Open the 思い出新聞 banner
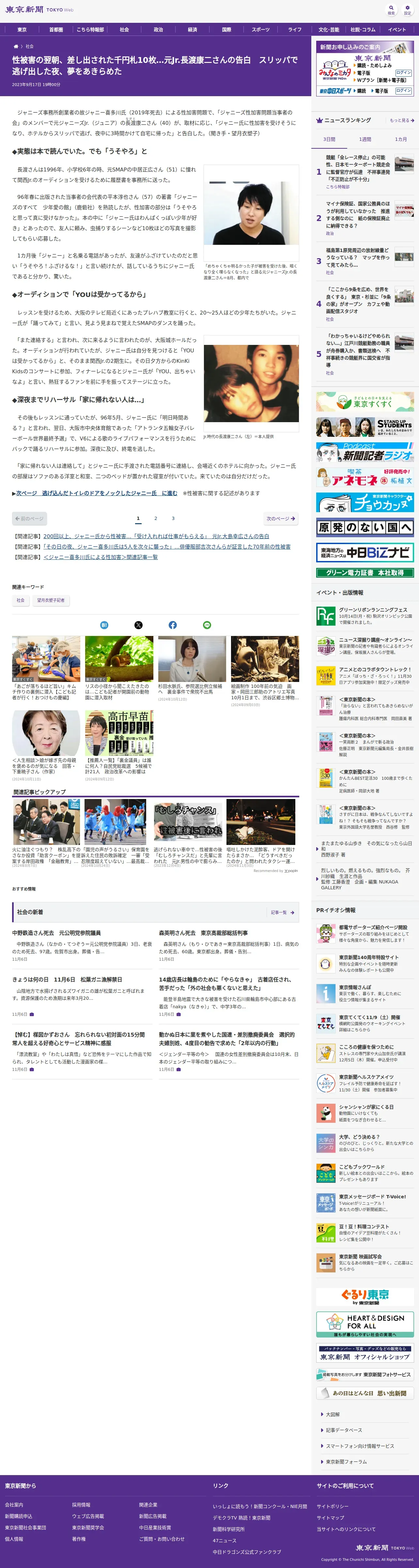 [365, 1393]
